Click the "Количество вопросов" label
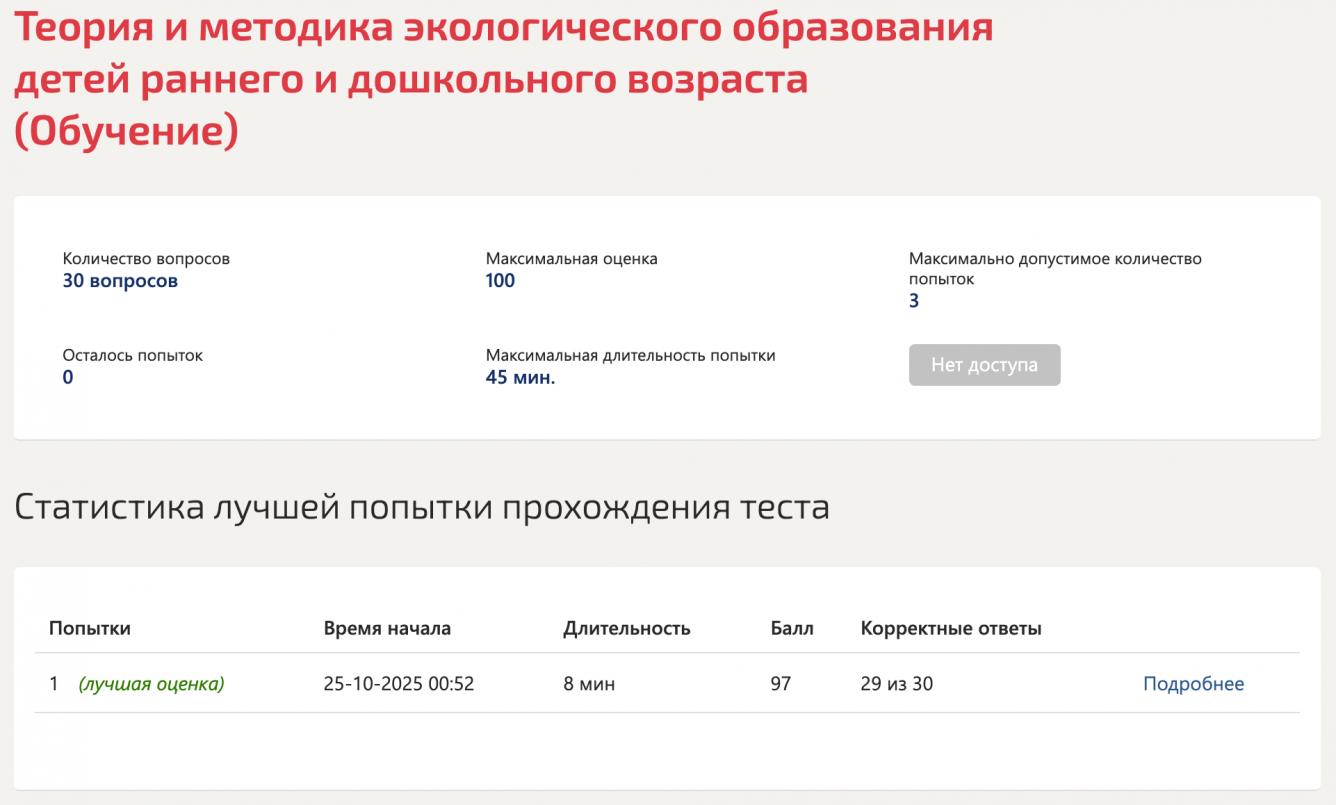Image resolution: width=1336 pixels, height=805 pixels. 146,259
